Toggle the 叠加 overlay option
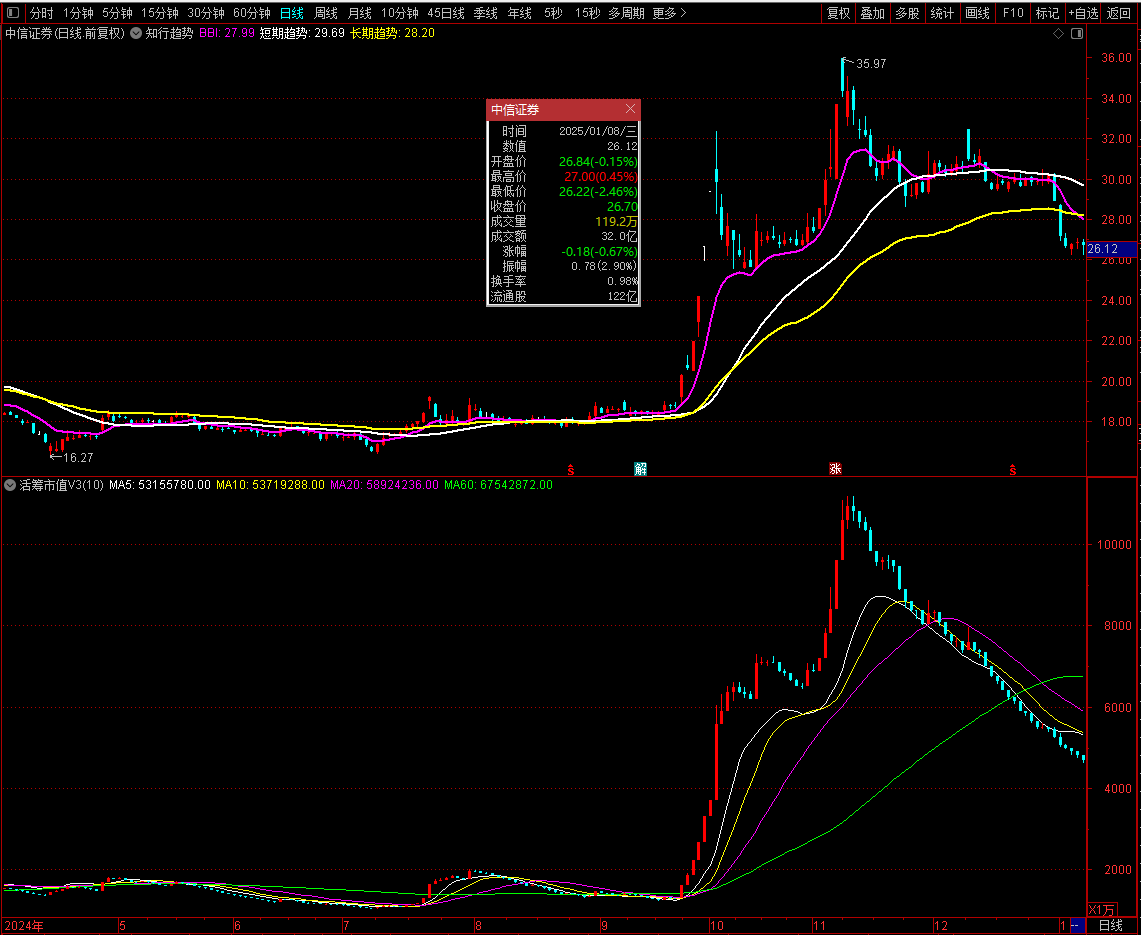Image resolution: width=1141 pixels, height=935 pixels. click(x=872, y=13)
